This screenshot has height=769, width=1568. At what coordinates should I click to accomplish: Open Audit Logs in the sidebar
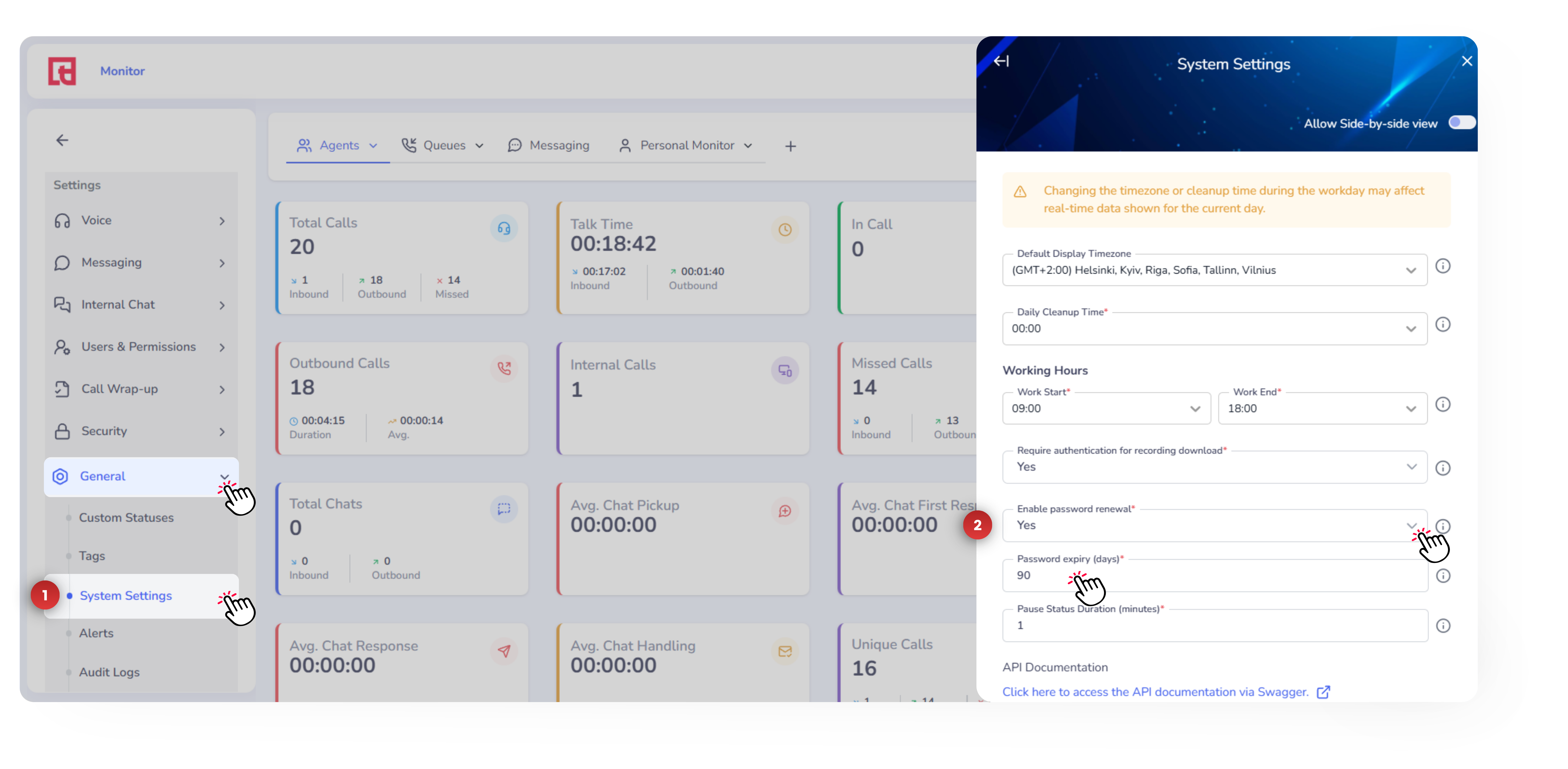click(109, 672)
